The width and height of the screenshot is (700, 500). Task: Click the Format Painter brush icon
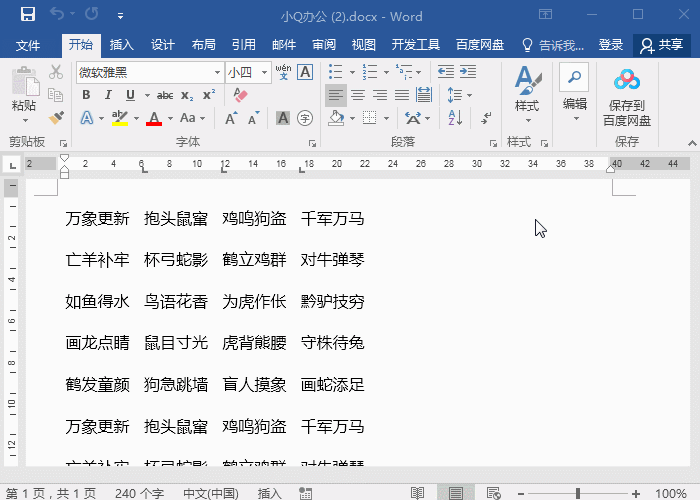tap(56, 118)
